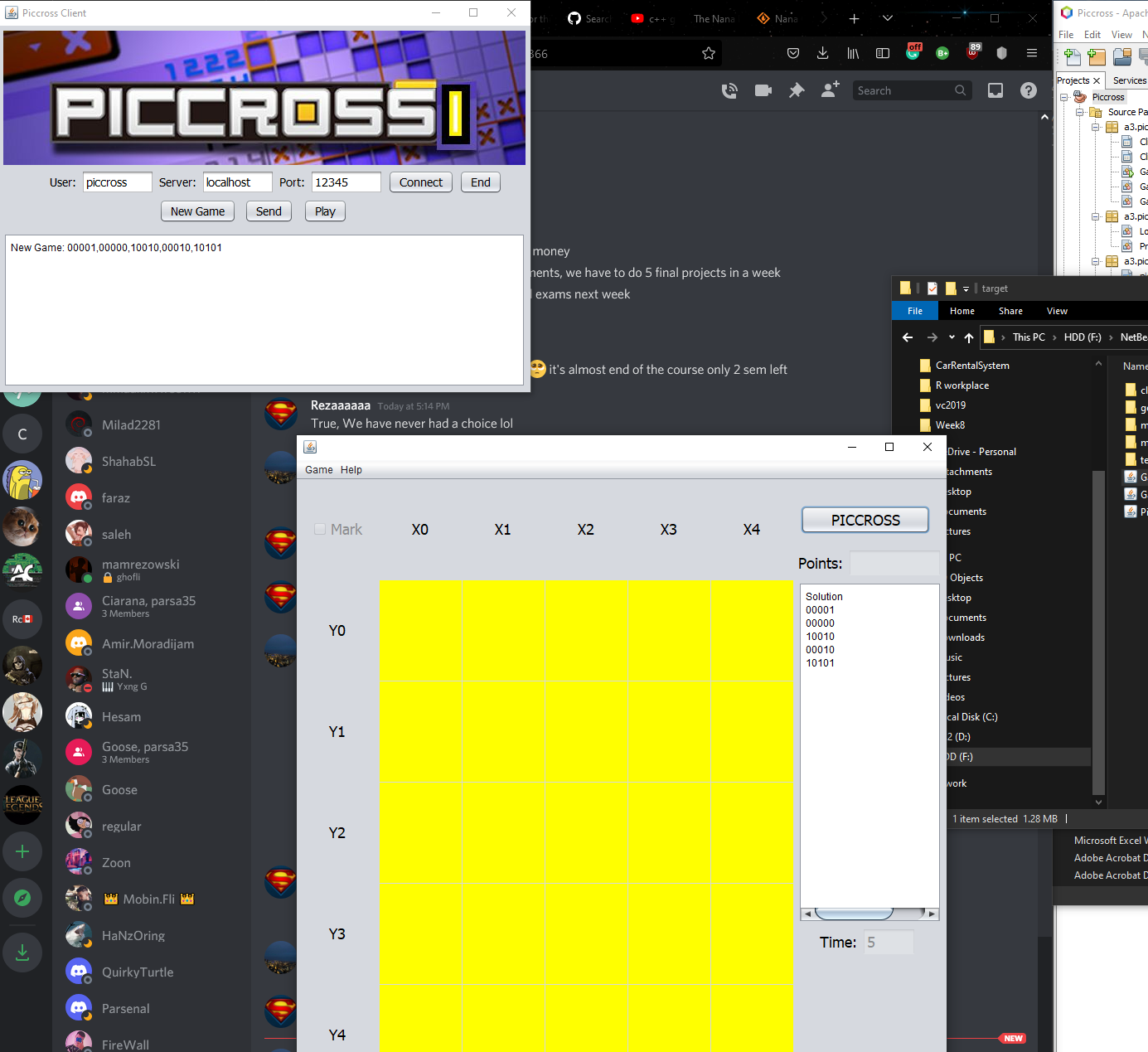Open the Firefox tab list dropdown chevron
This screenshot has width=1148, height=1052.
coord(888,18)
